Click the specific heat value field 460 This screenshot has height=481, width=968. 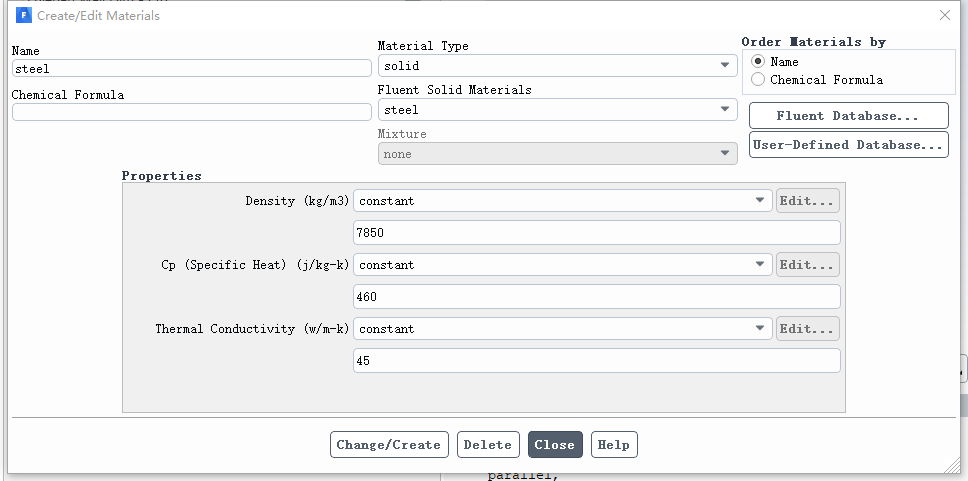[x=596, y=297]
